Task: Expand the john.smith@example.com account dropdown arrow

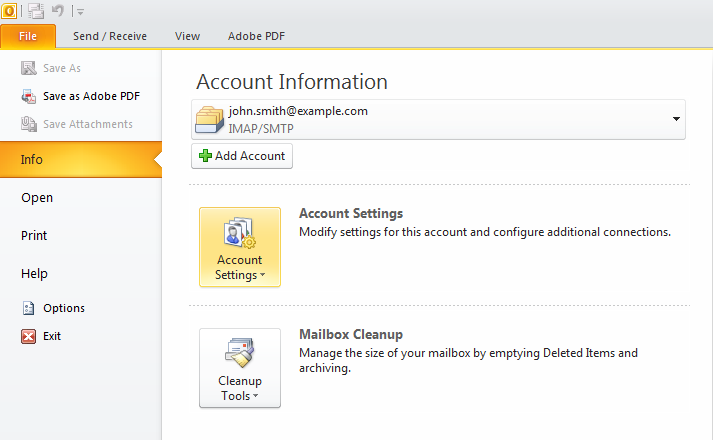Action: pyautogui.click(x=676, y=119)
